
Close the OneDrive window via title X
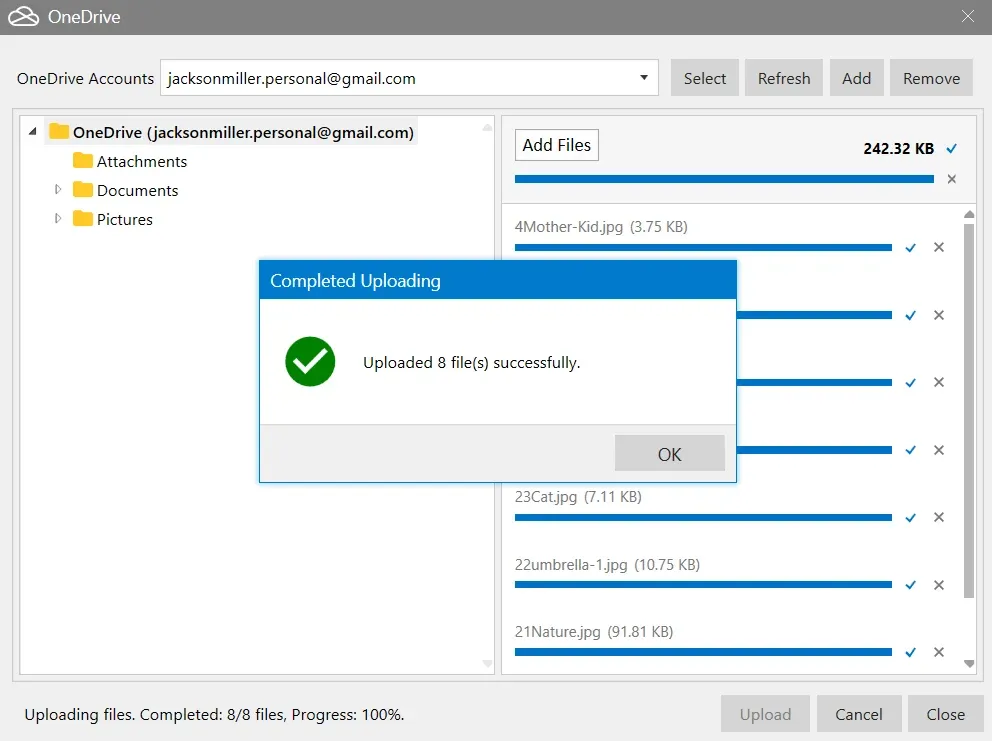(x=967, y=16)
